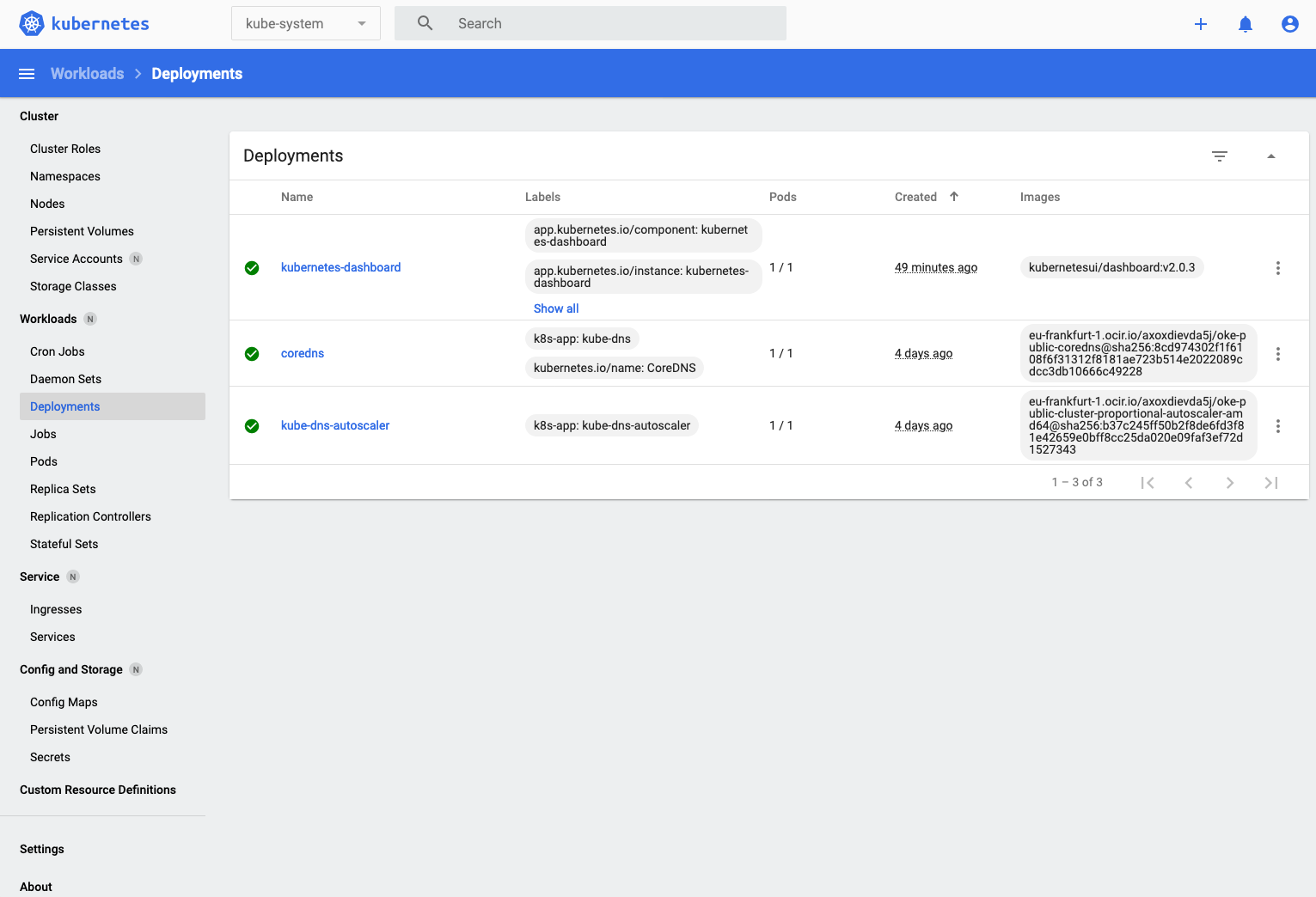Open Settings in sidebar
The image size is (1316, 897).
(x=42, y=849)
